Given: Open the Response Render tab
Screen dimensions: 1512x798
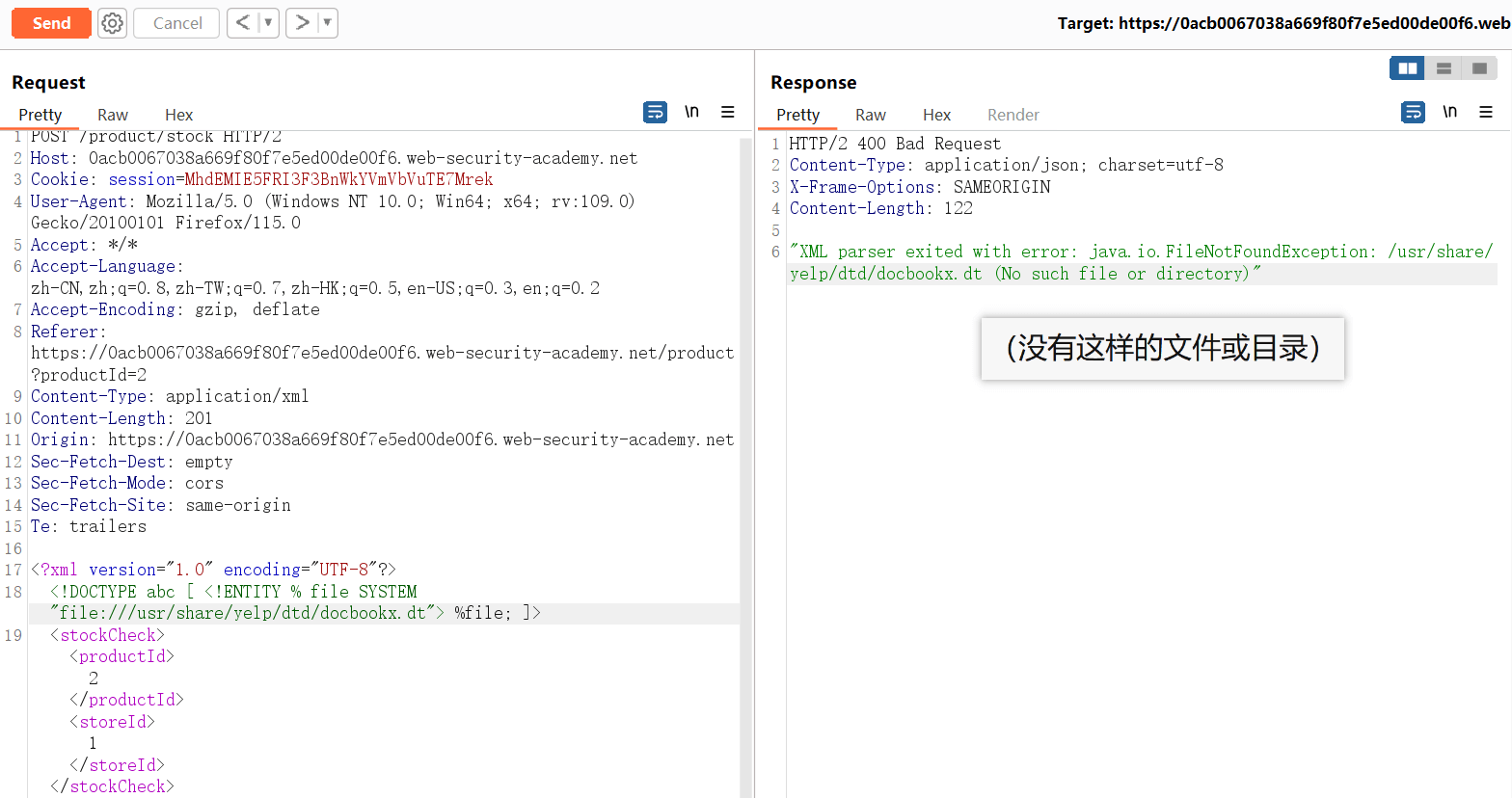Looking at the screenshot, I should pyautogui.click(x=1013, y=115).
